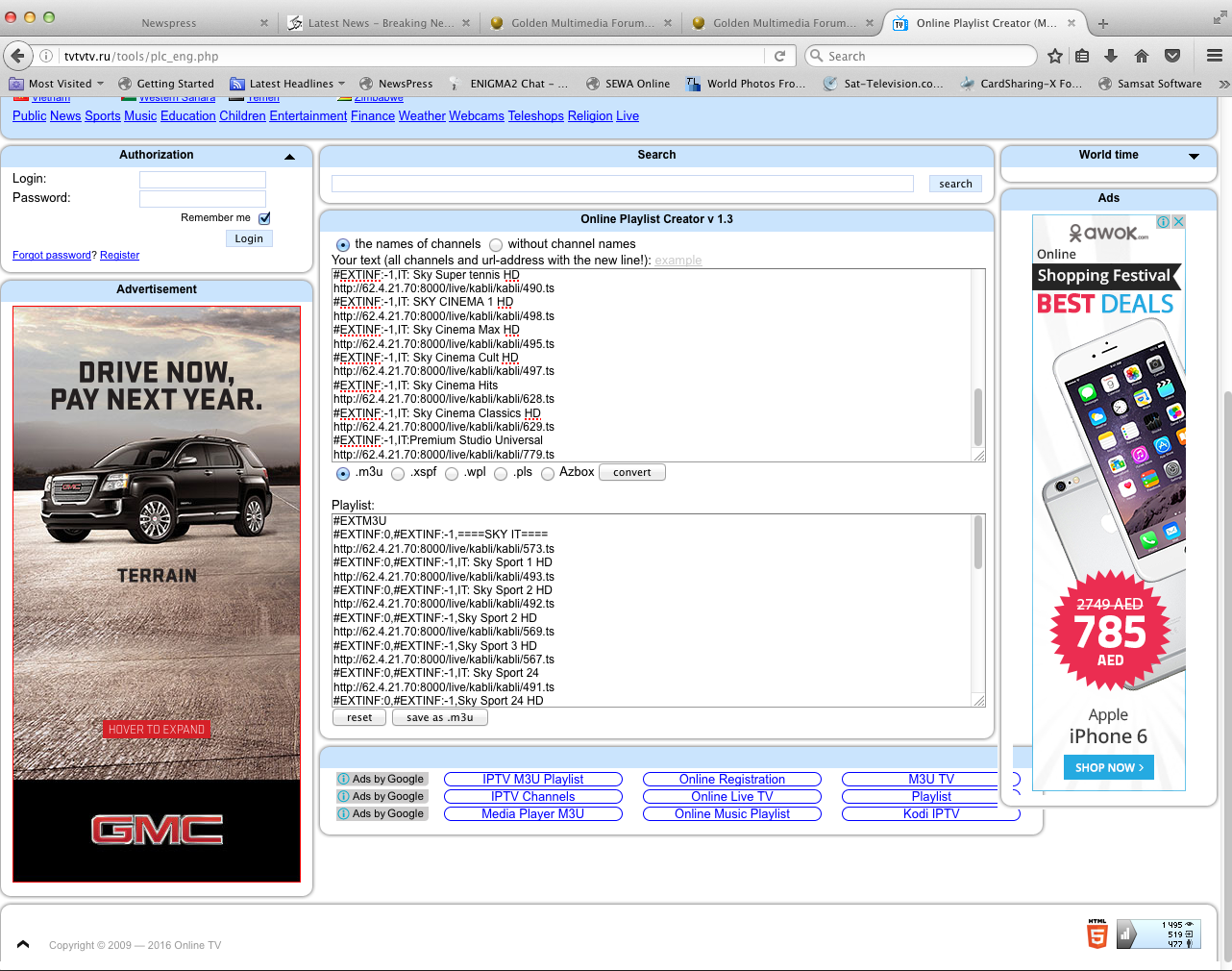Click the visitor statistics counter in footer
Image resolution: width=1232 pixels, height=971 pixels.
tap(1158, 934)
